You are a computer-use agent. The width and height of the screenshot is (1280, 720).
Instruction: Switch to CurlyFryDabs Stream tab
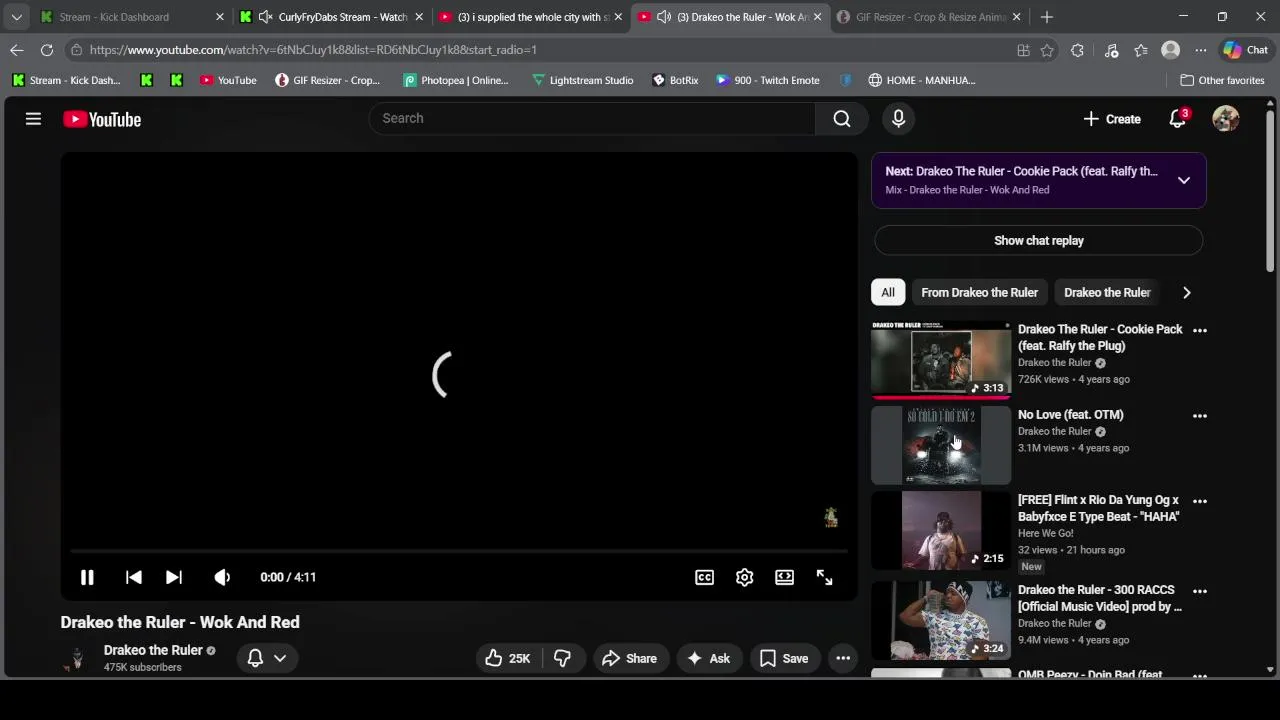coord(330,17)
